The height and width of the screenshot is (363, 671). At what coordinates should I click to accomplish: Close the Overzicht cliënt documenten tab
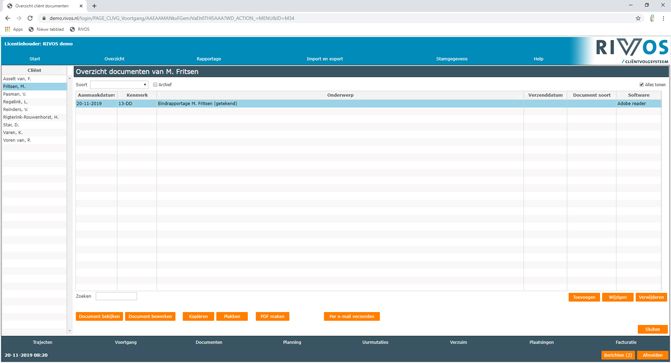point(81,6)
